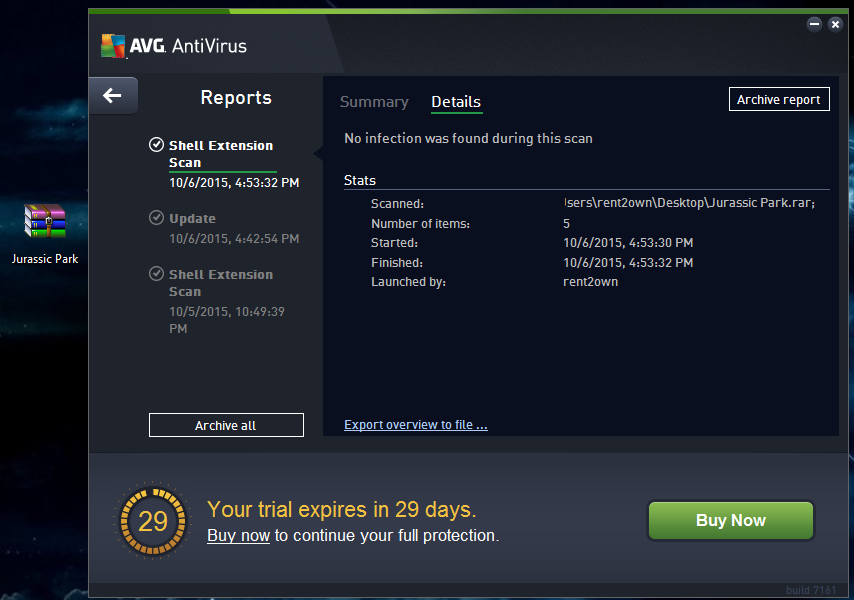Click the checkmark icon beside Update report
This screenshot has height=600, width=854.
coord(156,218)
